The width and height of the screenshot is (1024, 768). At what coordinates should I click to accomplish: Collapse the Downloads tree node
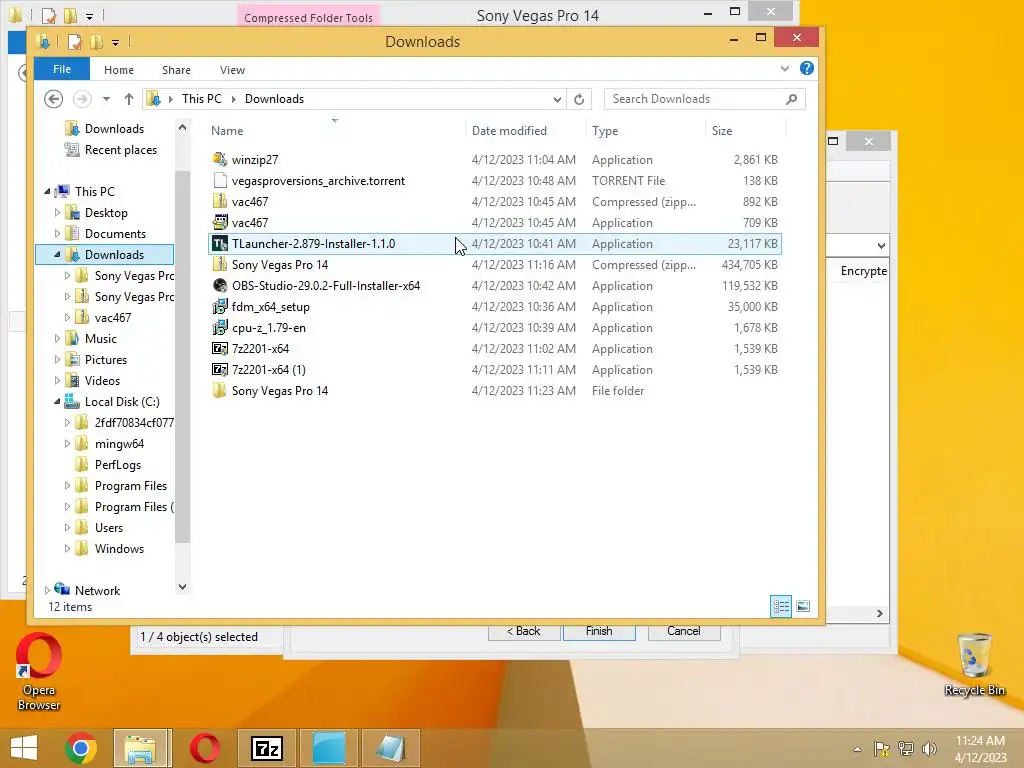click(x=57, y=255)
